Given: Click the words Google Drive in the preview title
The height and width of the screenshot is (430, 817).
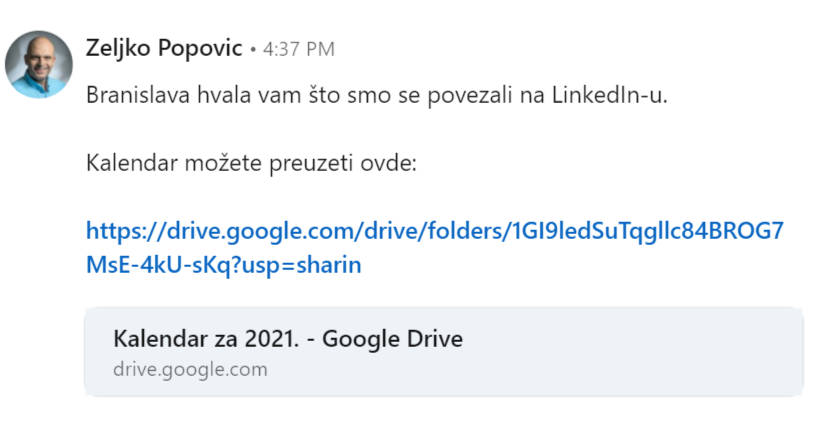Looking at the screenshot, I should tap(392, 339).
